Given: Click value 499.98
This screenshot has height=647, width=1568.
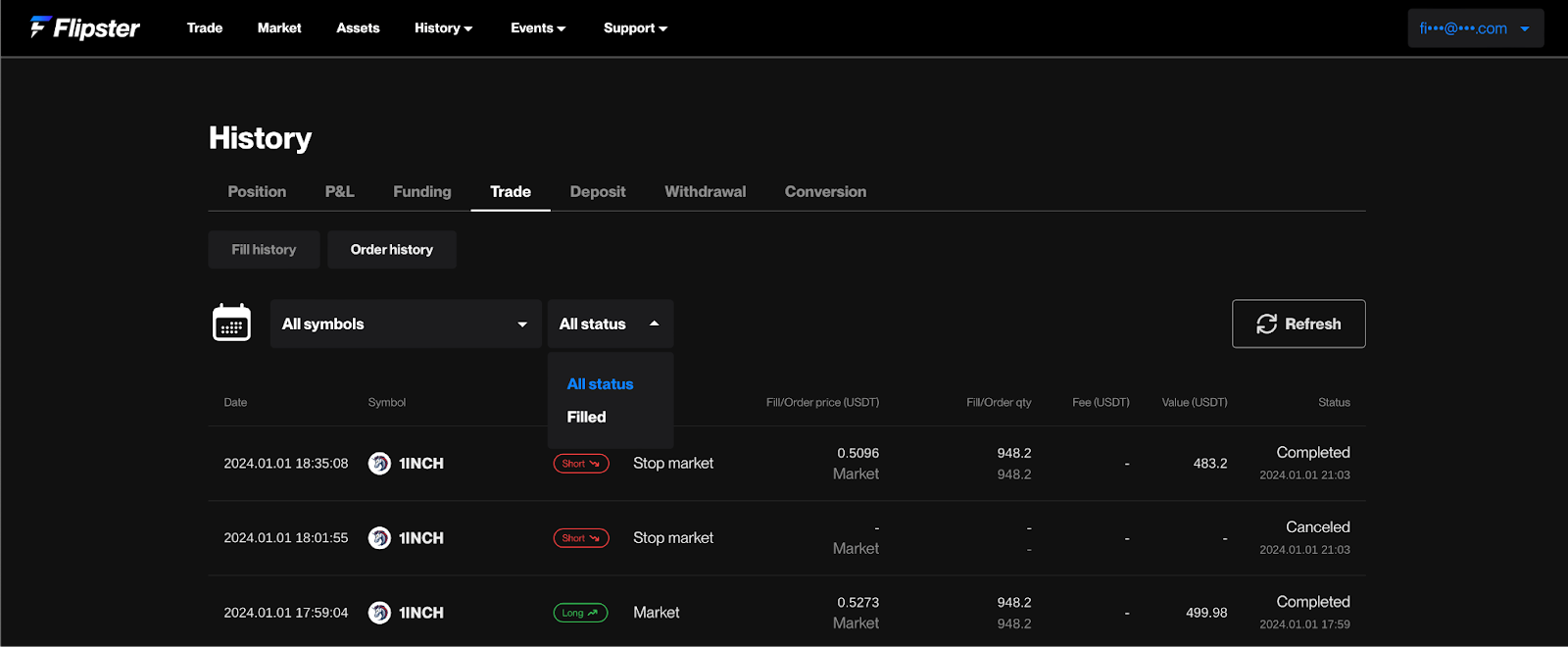Looking at the screenshot, I should click(x=1206, y=612).
